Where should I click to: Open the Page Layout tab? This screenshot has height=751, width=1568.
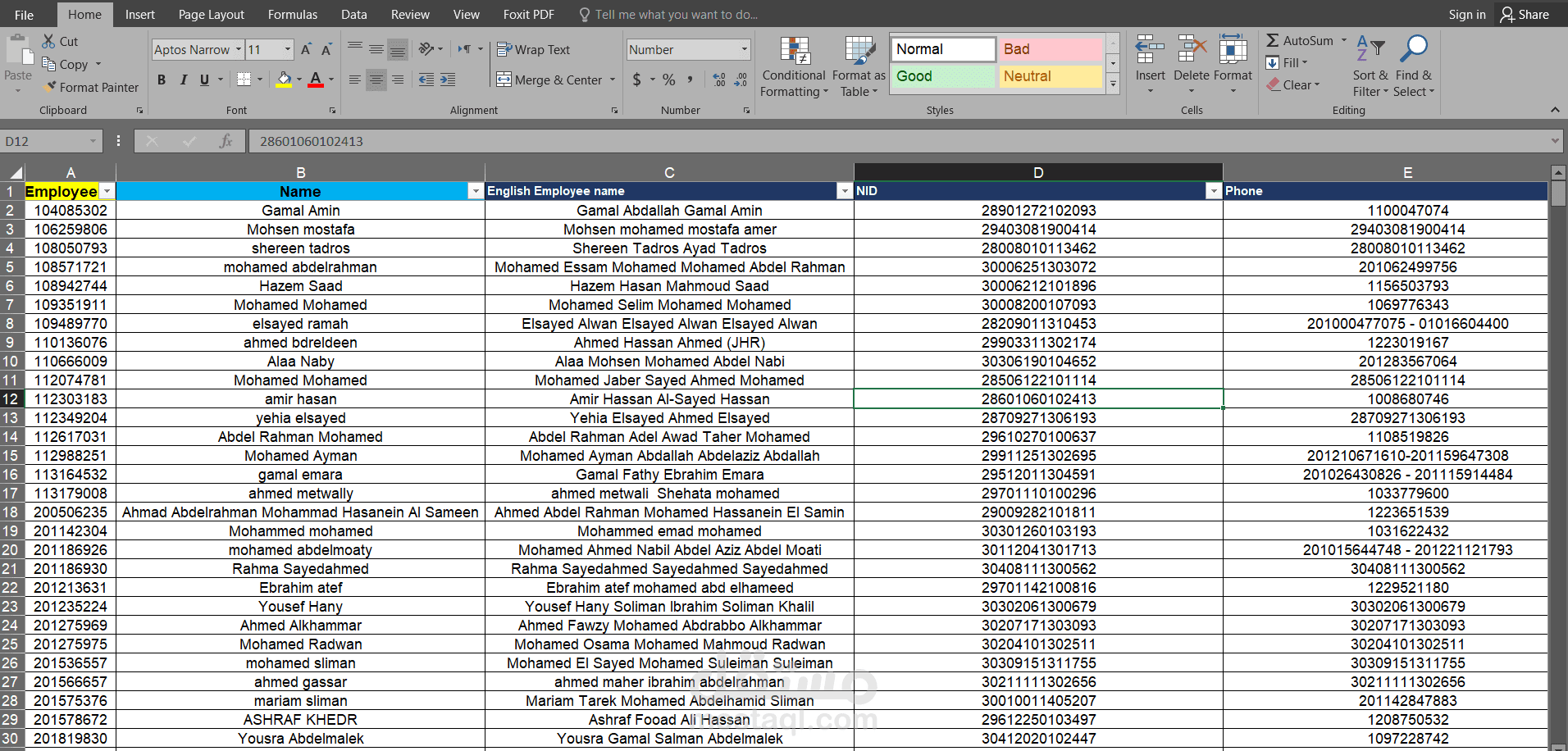click(211, 15)
